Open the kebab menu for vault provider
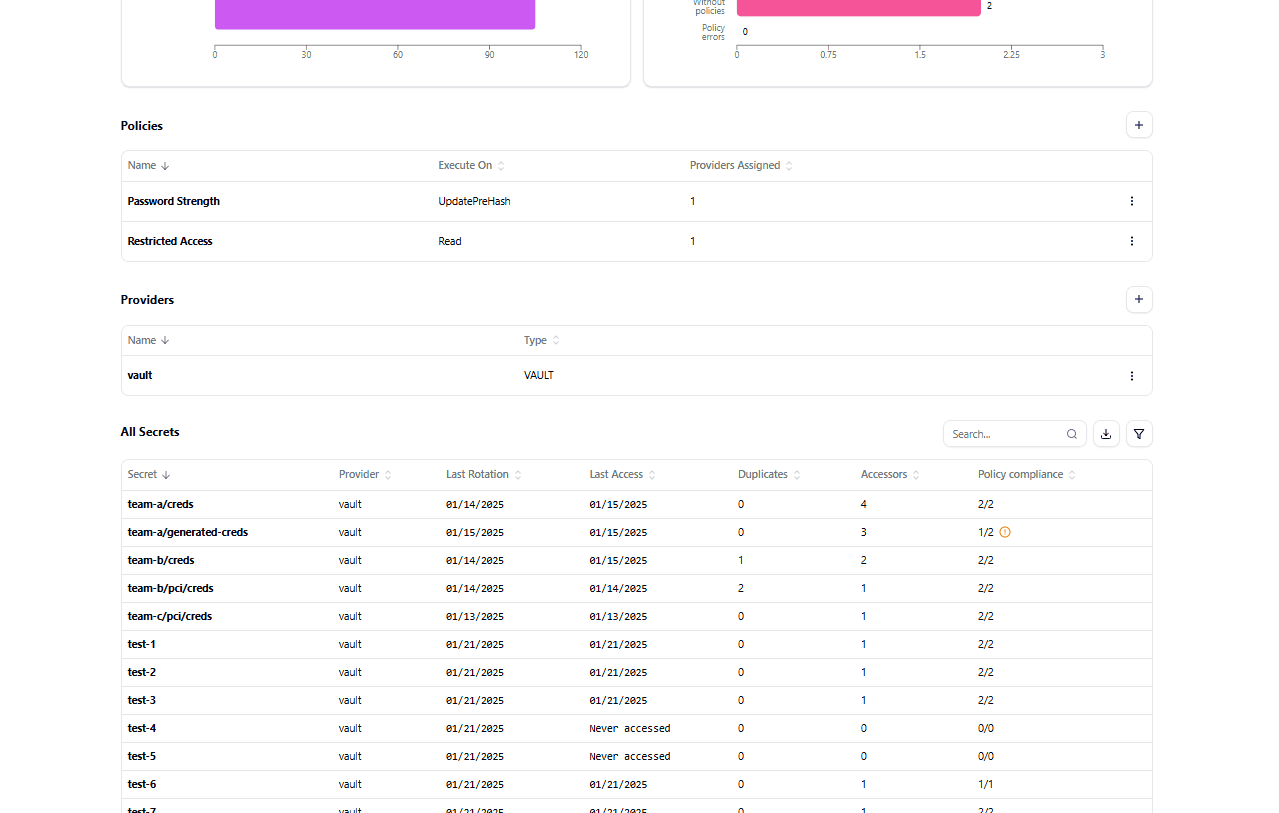Image resolution: width=1279 pixels, height=813 pixels. point(1131,375)
